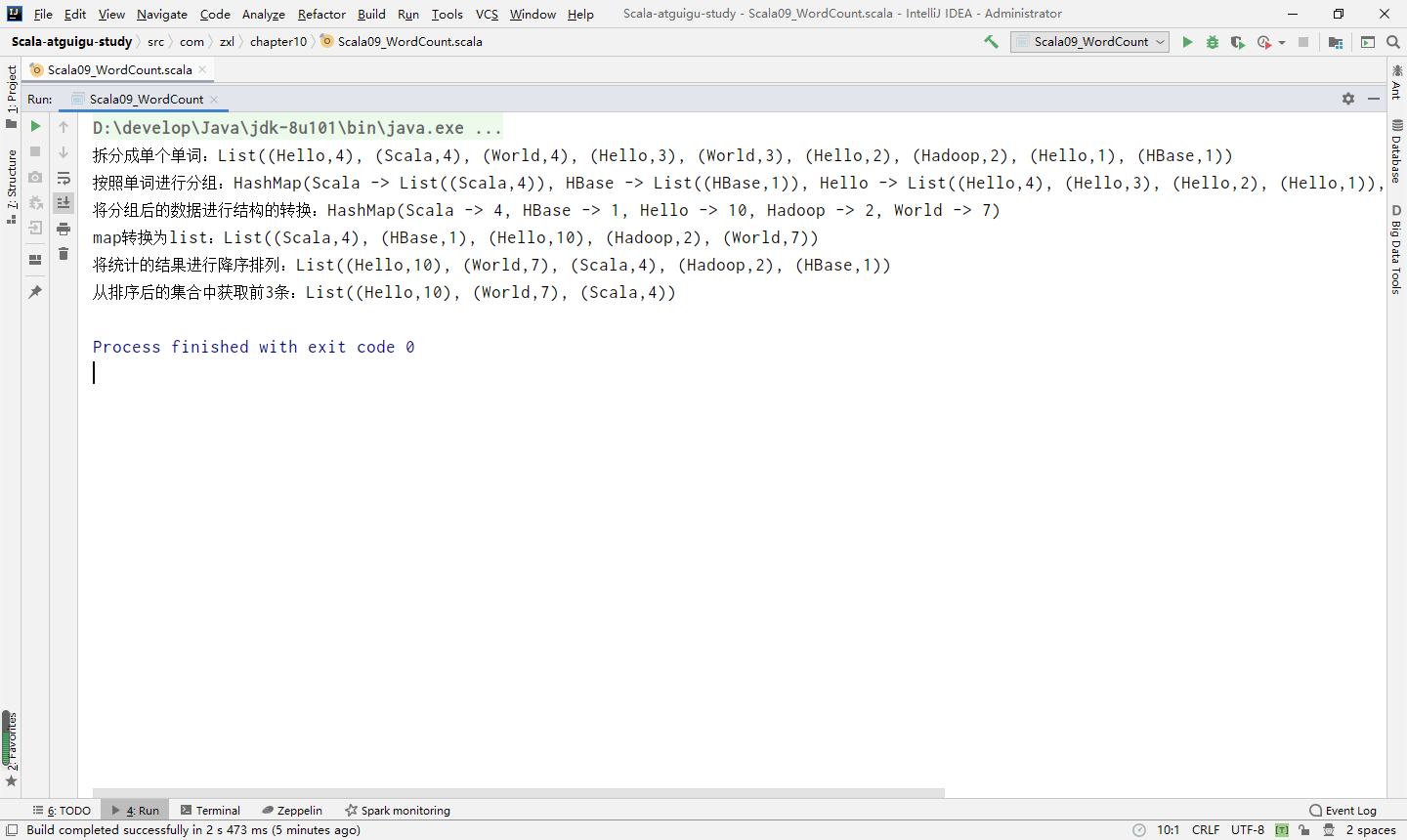Open the 1: Project tool window
Image resolution: width=1407 pixels, height=840 pixels.
pyautogui.click(x=11, y=97)
